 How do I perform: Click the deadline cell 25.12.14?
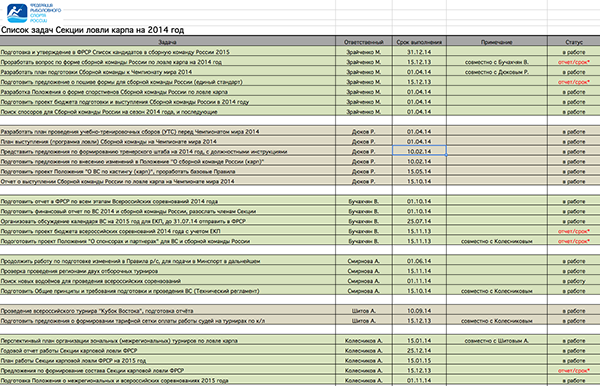tap(419, 350)
